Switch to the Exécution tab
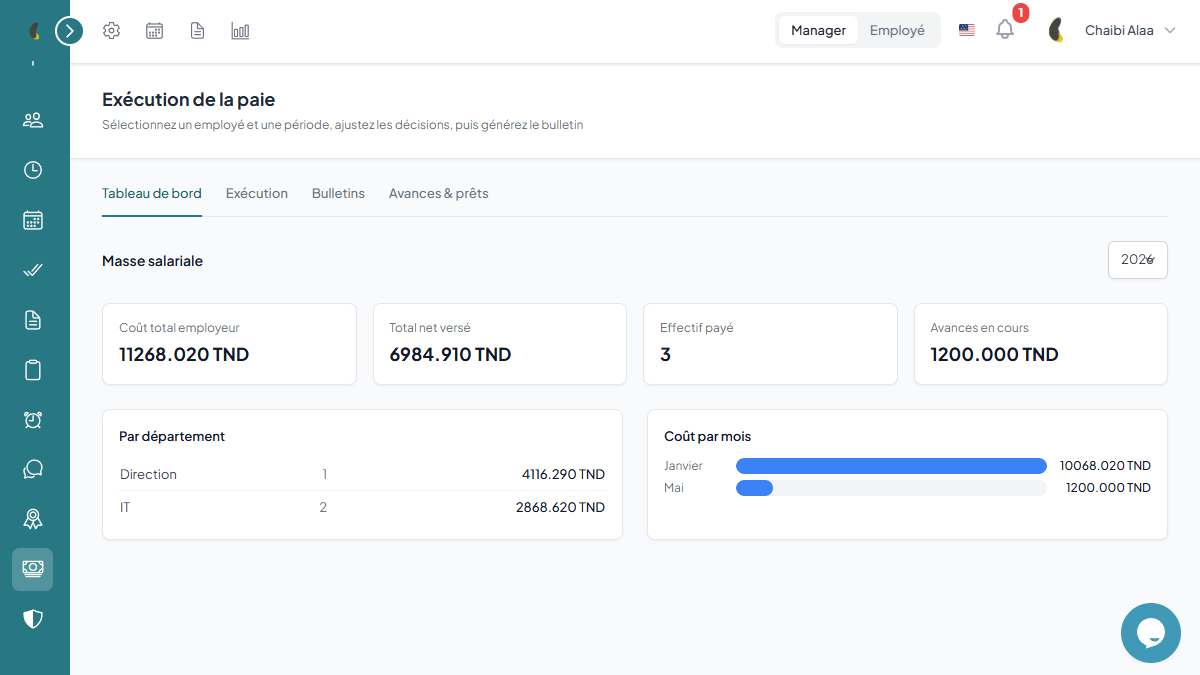The height and width of the screenshot is (675, 1200). [x=257, y=193]
